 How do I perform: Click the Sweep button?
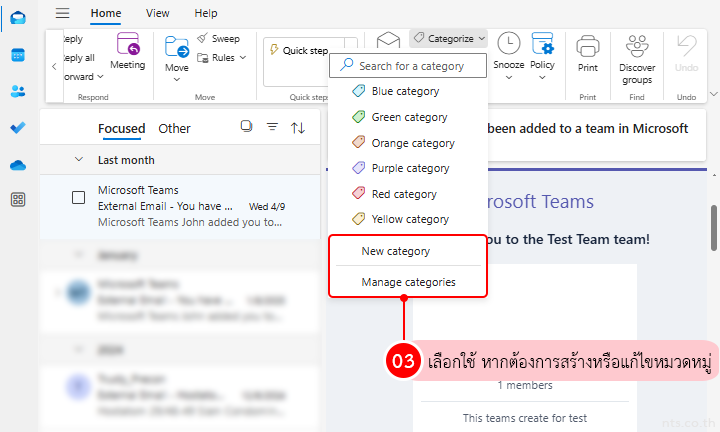(217, 38)
